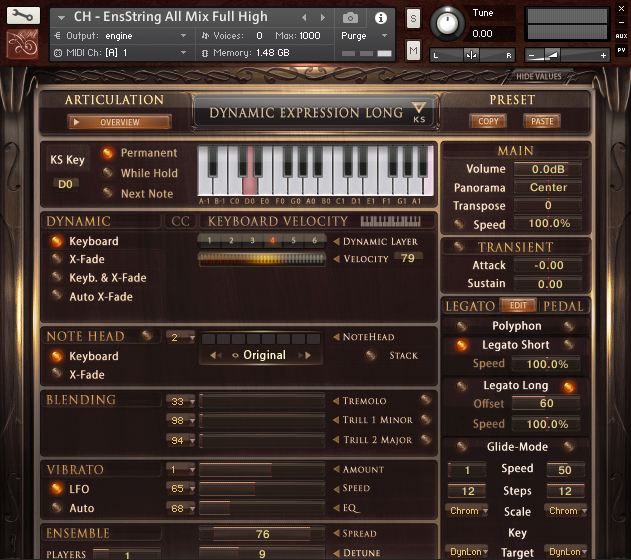Image resolution: width=631 pixels, height=560 pixels.
Task: Toggle the Note Head enable LED
Action: (x=147, y=335)
